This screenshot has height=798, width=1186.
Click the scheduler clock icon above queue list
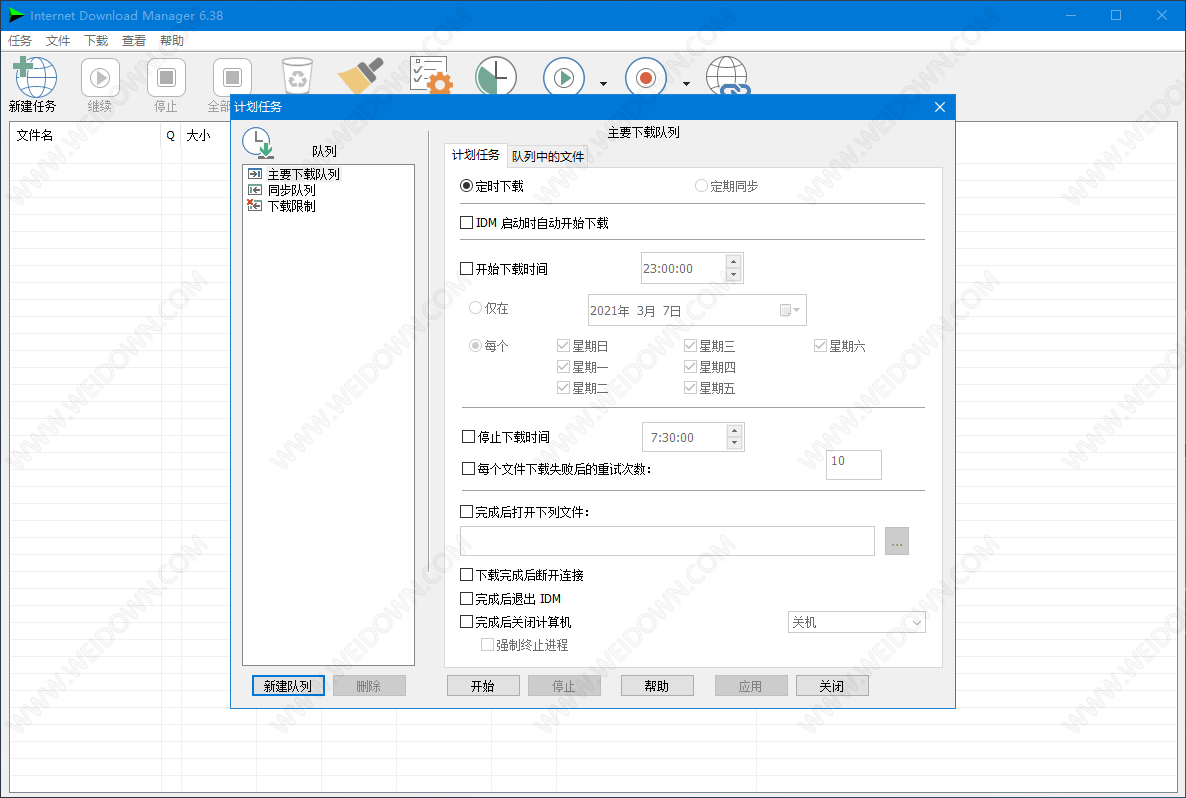258,143
